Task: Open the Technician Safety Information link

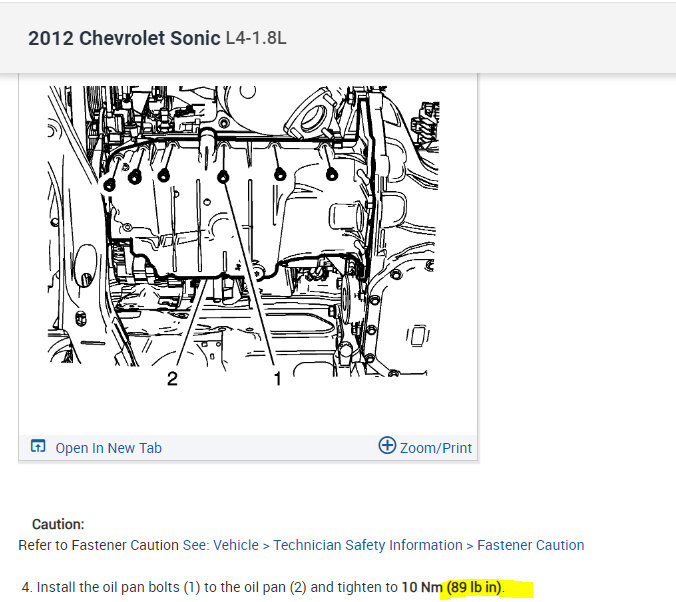Action: [368, 545]
